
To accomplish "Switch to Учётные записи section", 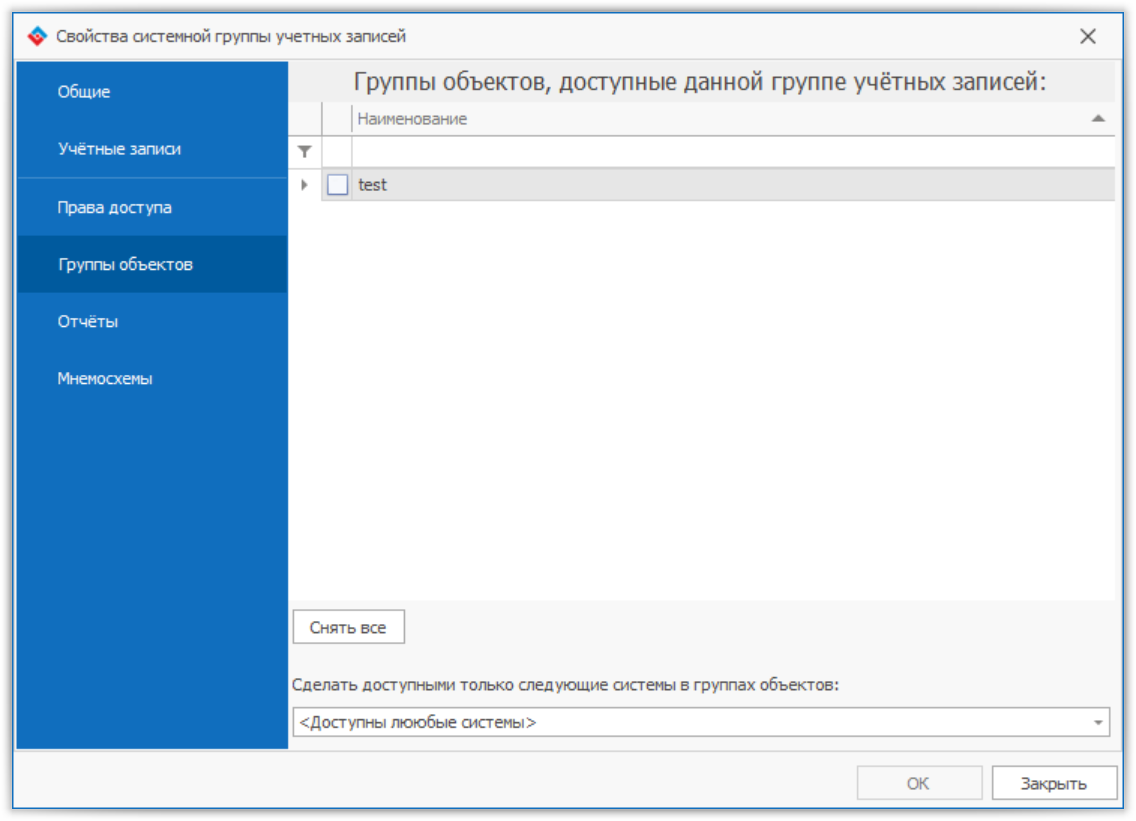I will [152, 149].
